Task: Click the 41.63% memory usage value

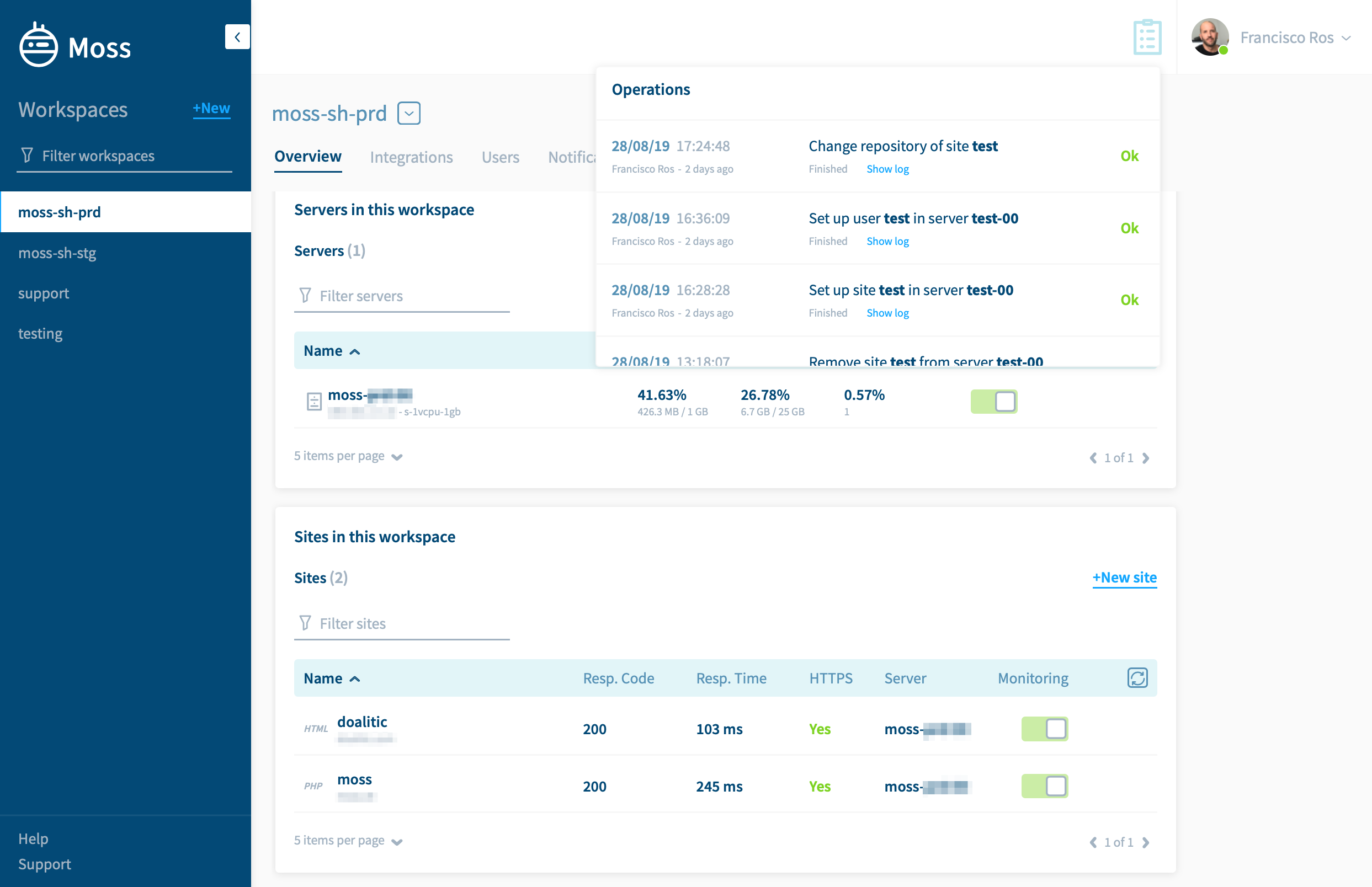Action: click(662, 395)
